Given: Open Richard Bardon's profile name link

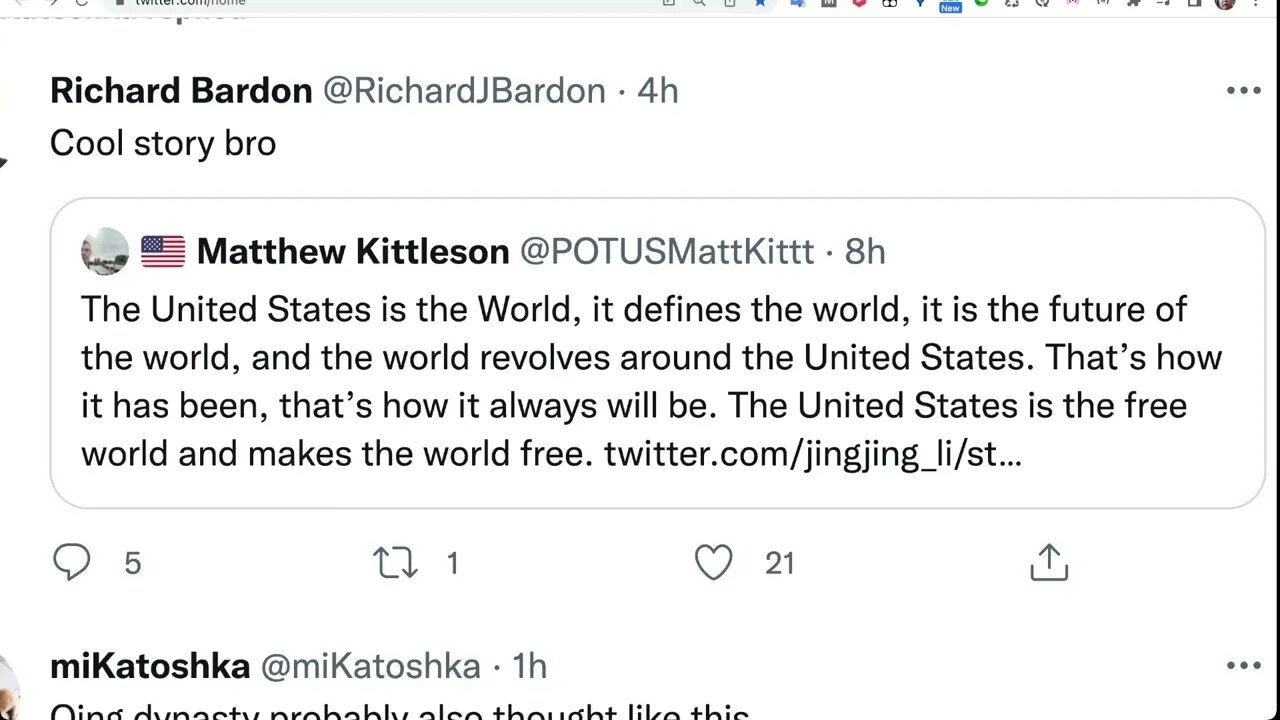Looking at the screenshot, I should [x=181, y=91].
